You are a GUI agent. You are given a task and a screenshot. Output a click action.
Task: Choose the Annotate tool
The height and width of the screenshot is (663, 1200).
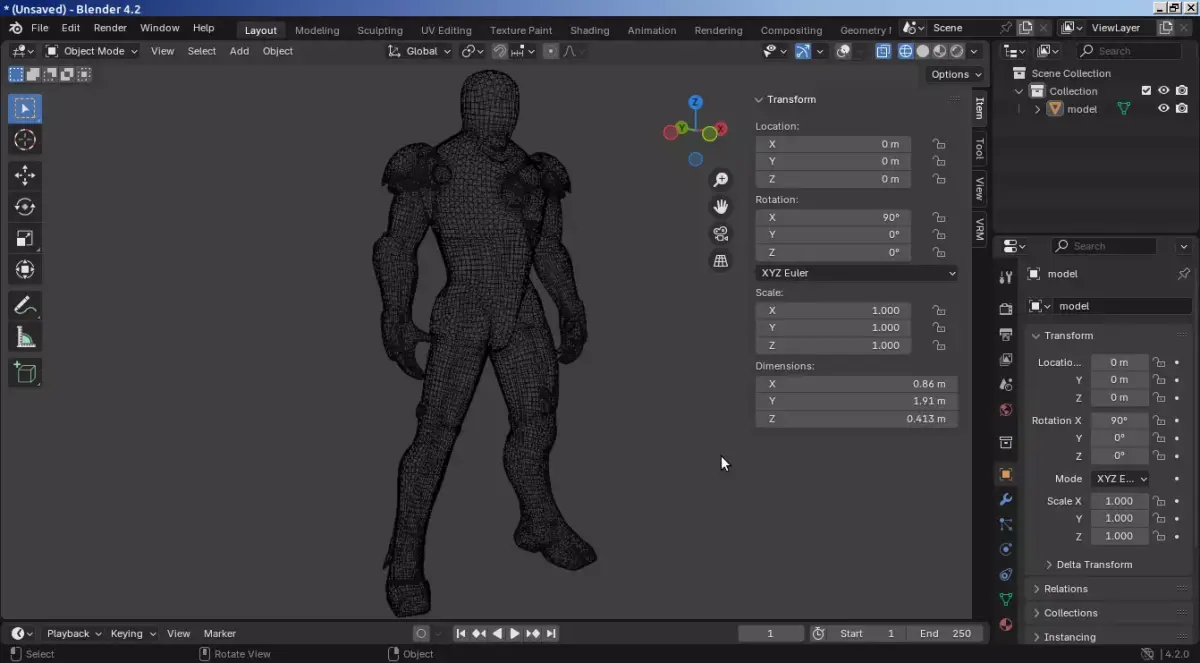pos(25,305)
